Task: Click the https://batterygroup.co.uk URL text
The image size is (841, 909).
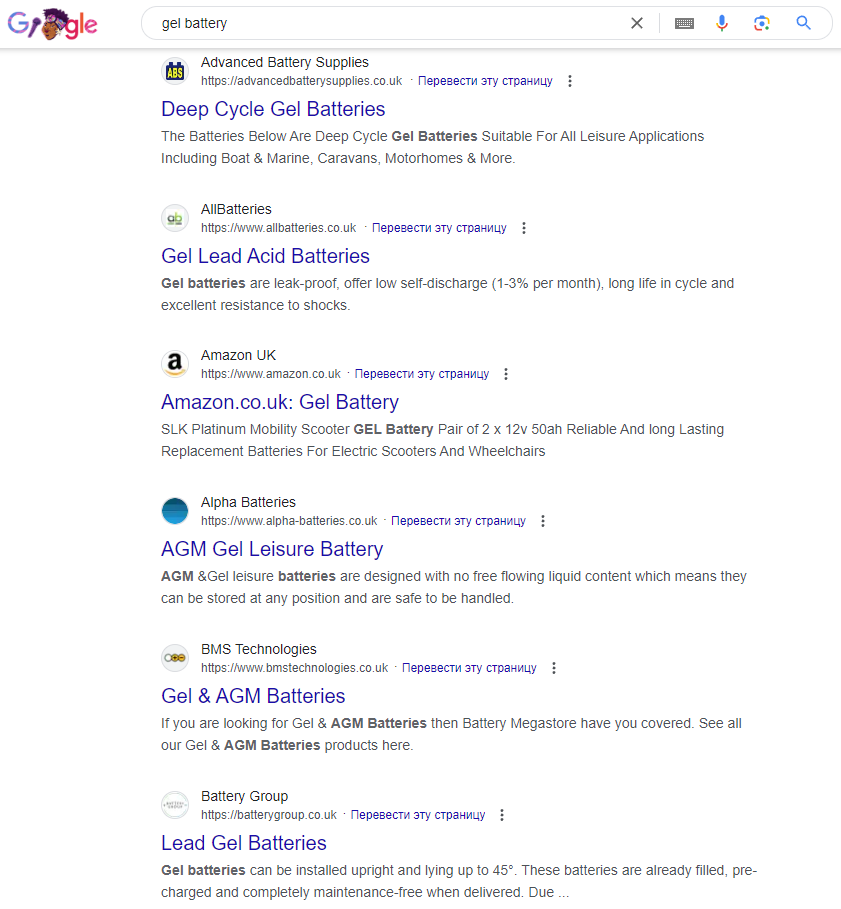Action: [x=268, y=815]
